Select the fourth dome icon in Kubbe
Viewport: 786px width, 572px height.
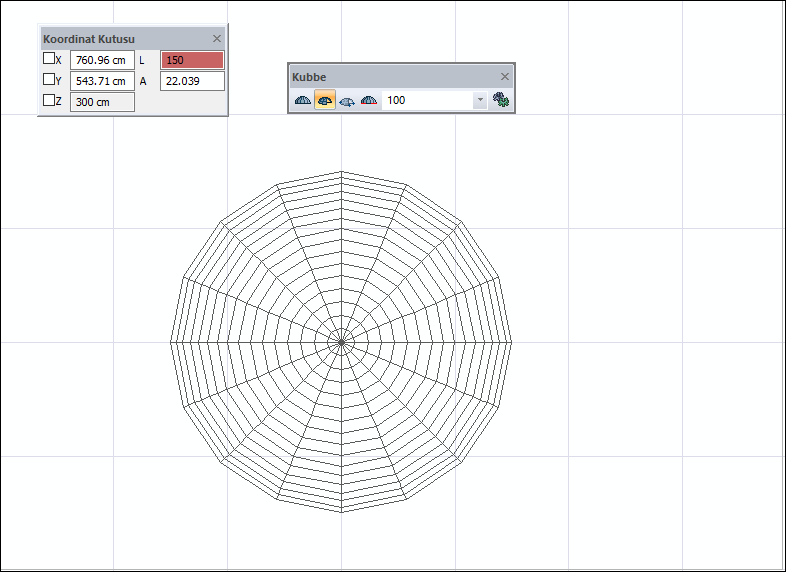tap(369, 100)
